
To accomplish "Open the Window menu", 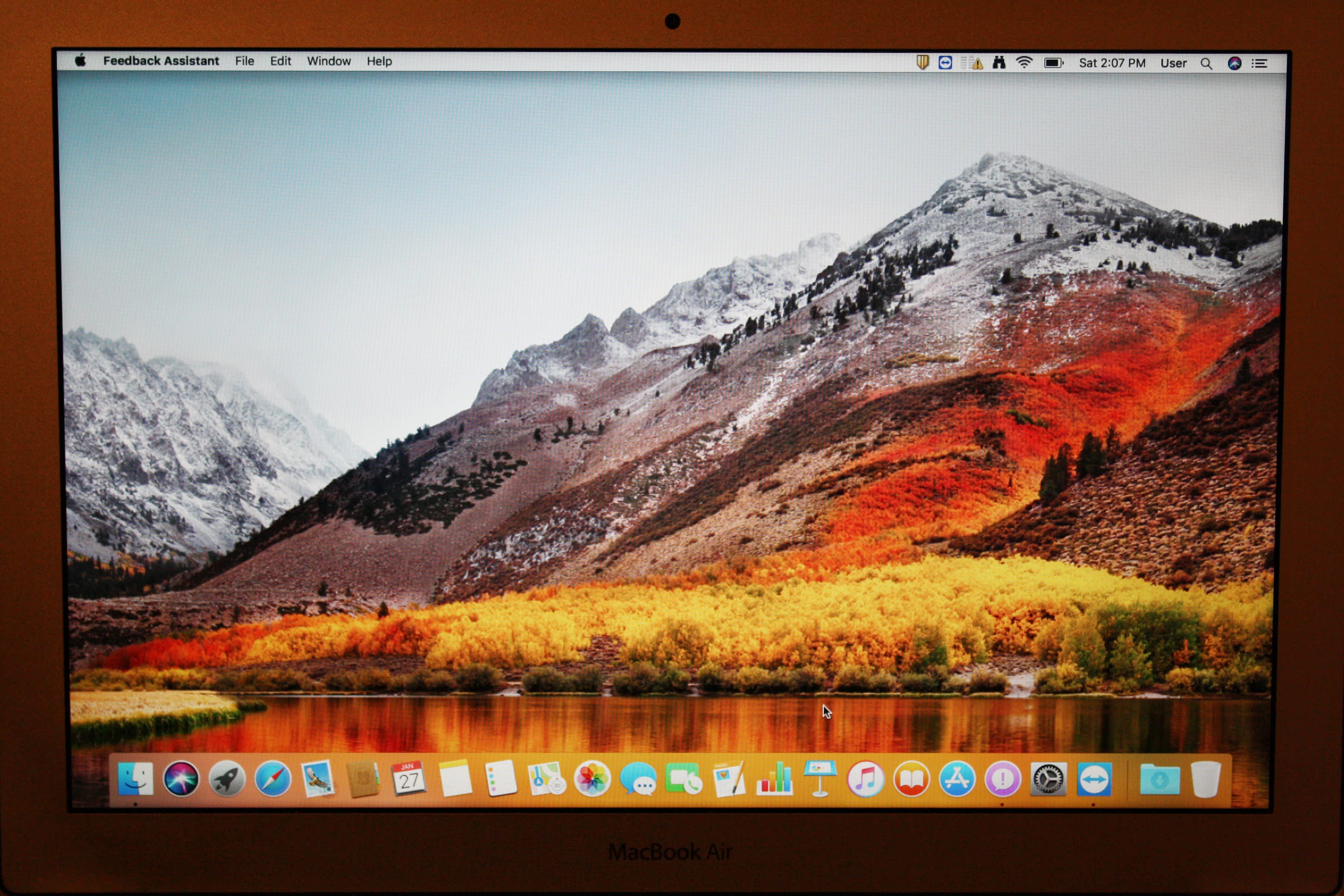I will click(x=329, y=61).
